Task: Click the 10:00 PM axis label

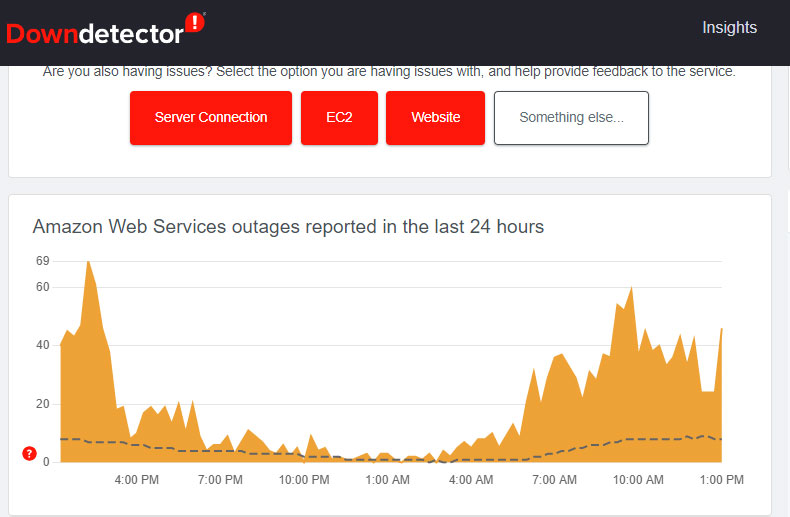Action: tap(304, 480)
